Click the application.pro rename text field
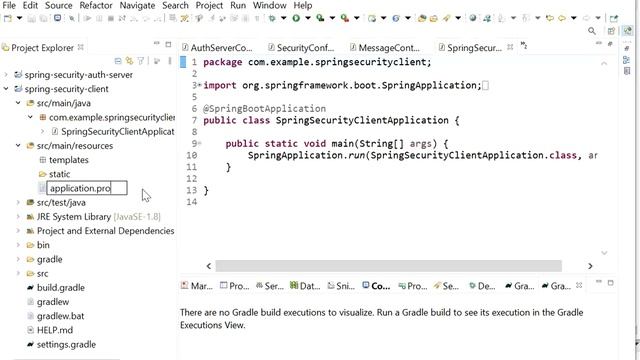This screenshot has width=640, height=360. (x=87, y=188)
